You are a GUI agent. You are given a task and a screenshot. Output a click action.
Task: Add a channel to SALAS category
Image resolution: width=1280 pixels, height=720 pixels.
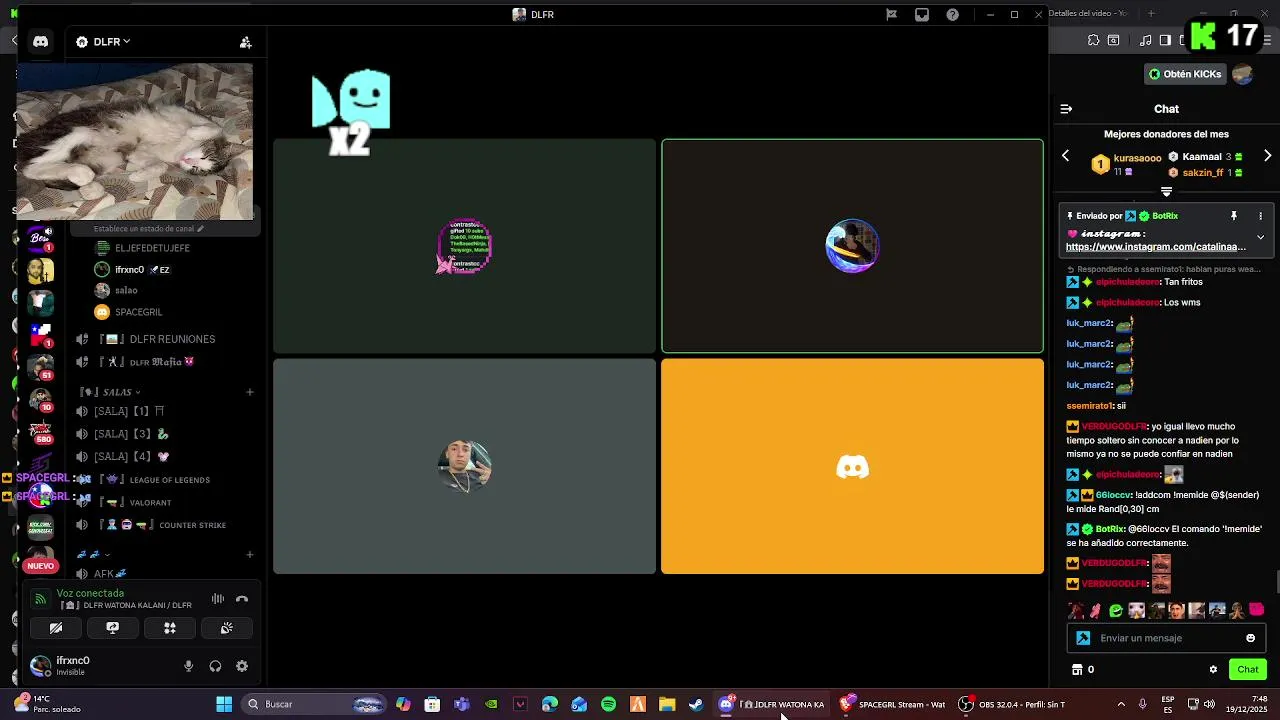coord(250,392)
